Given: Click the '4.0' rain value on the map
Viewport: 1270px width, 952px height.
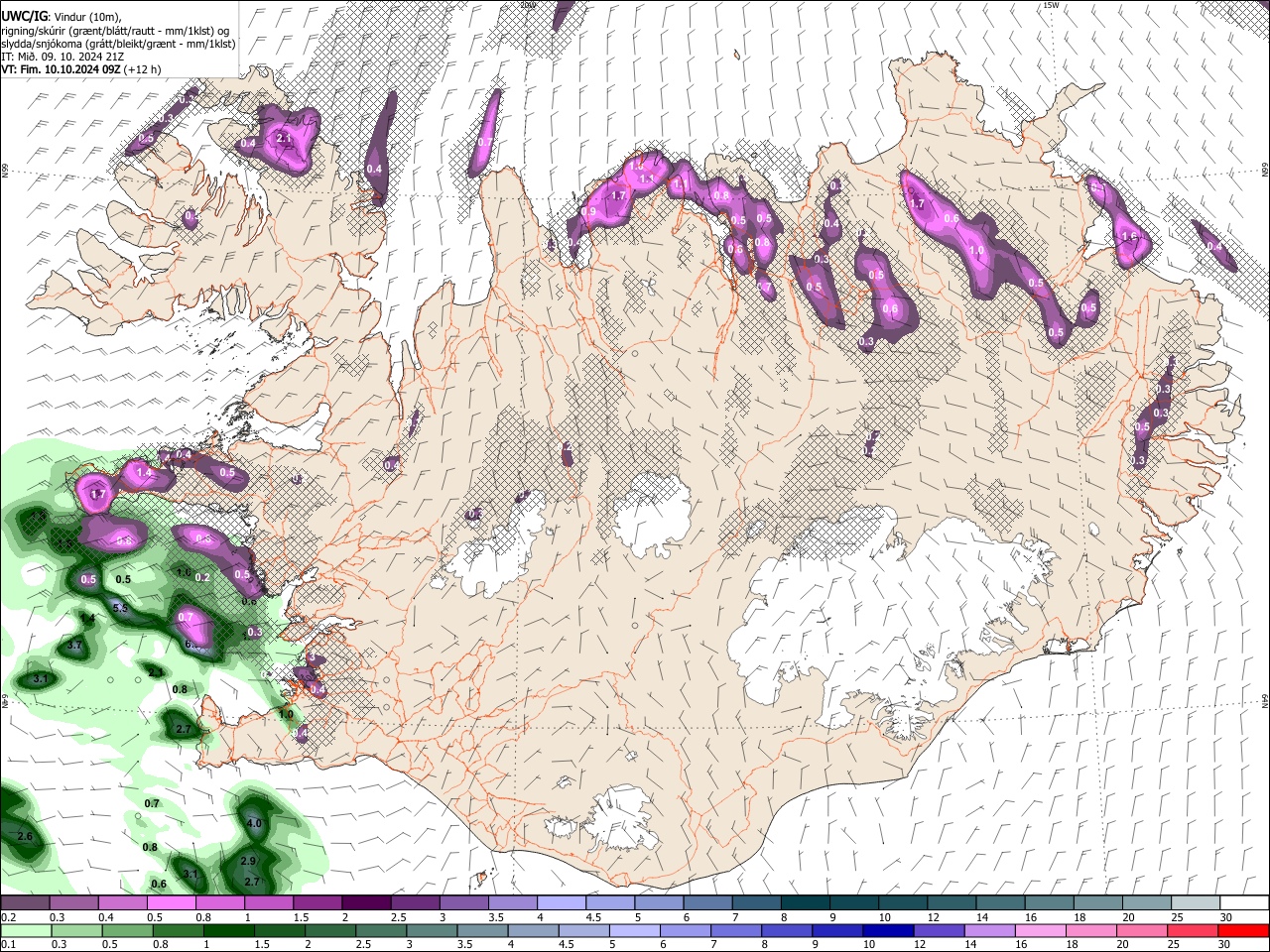Looking at the screenshot, I should click(254, 823).
